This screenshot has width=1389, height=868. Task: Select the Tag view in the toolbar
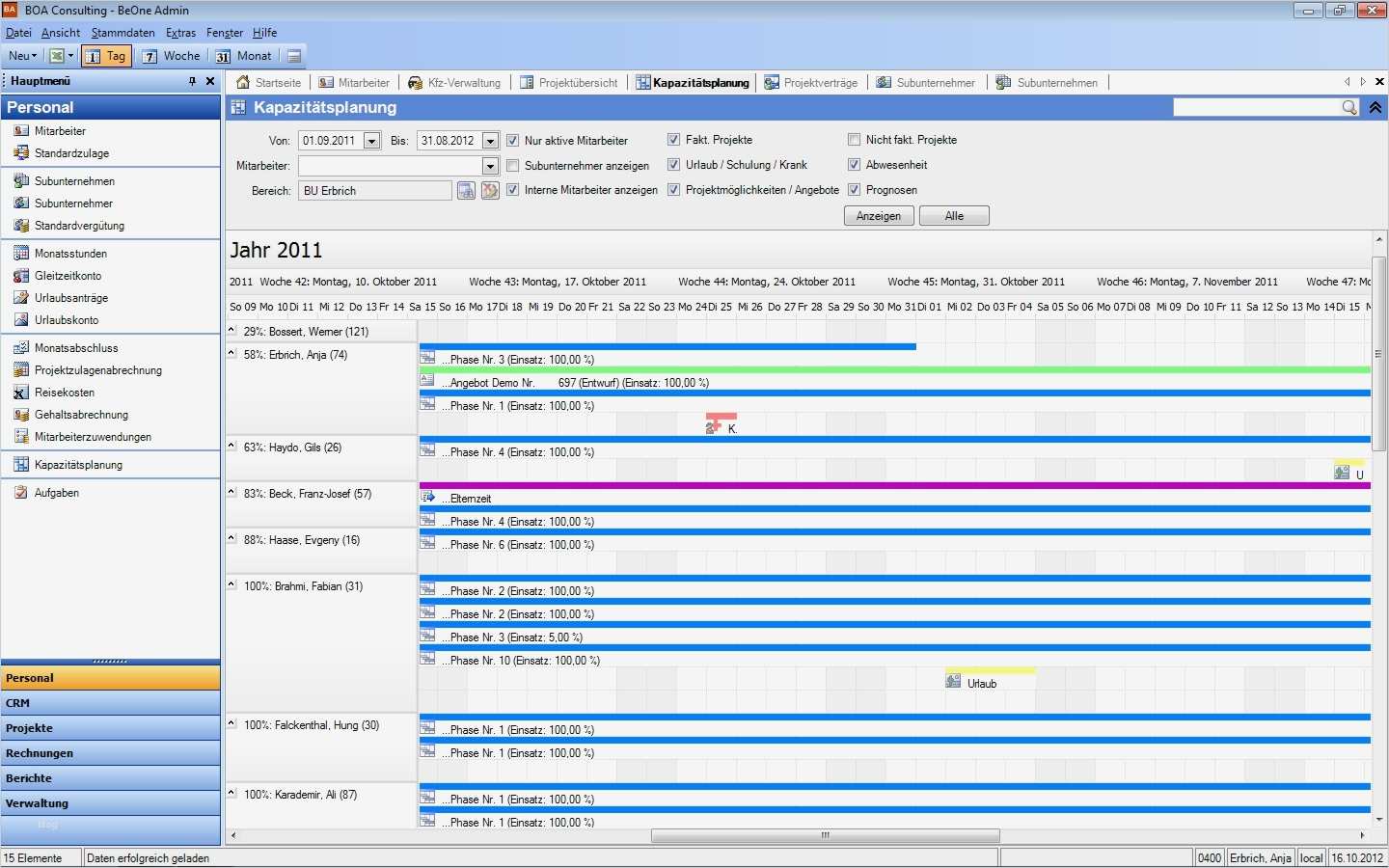[106, 55]
